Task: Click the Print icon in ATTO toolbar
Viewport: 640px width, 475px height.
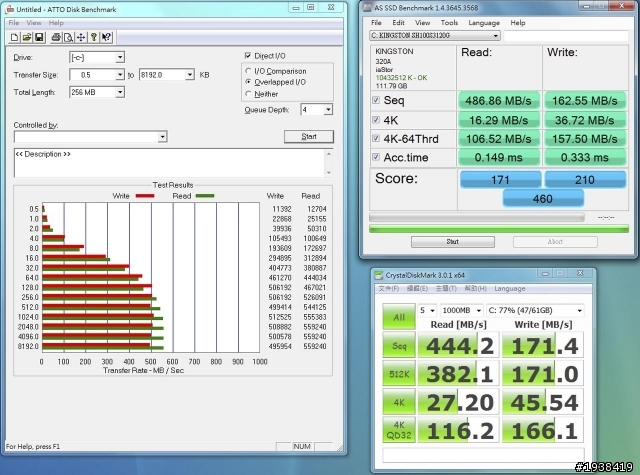Action: point(56,38)
